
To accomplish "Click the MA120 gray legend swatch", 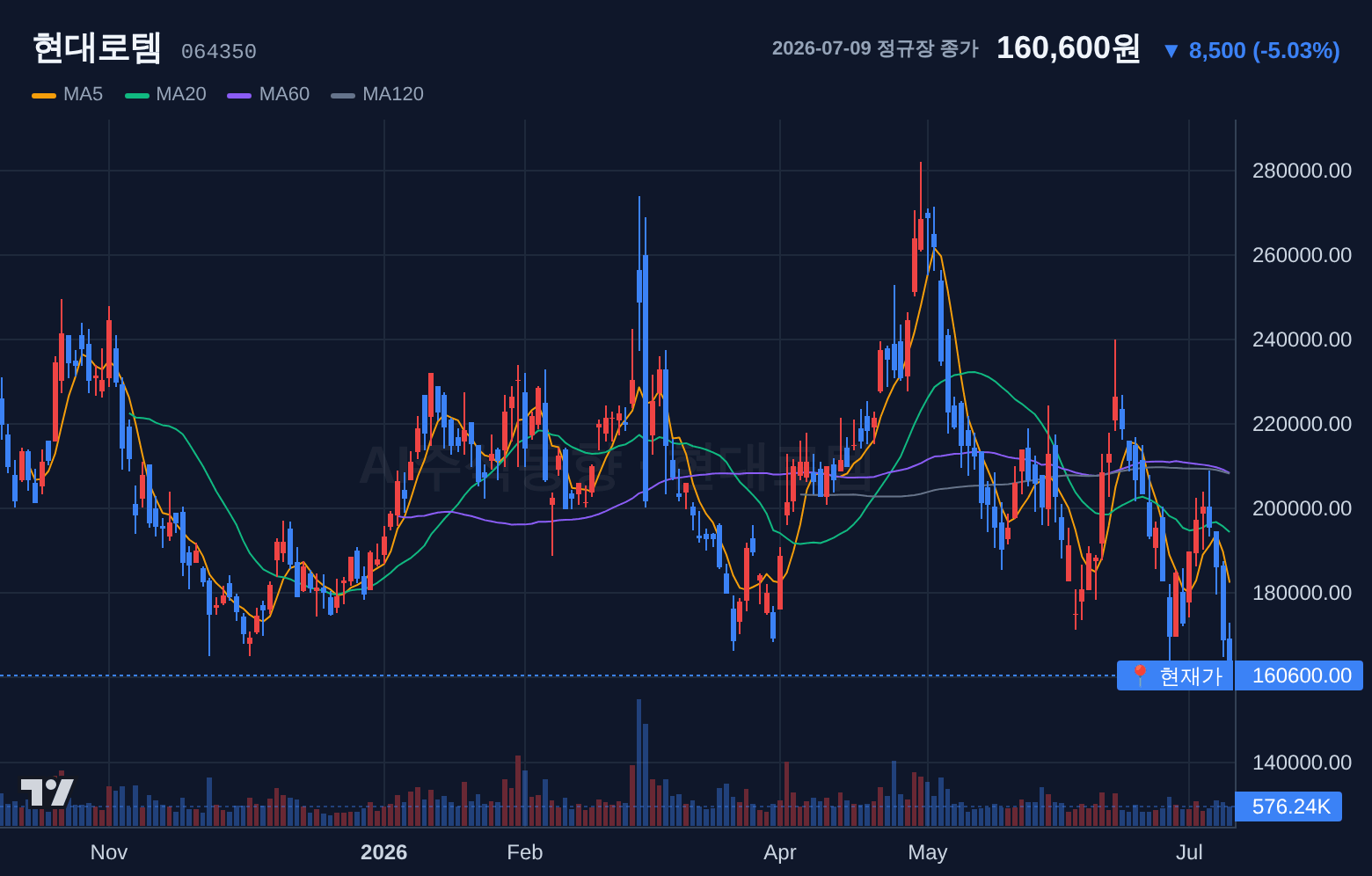I will (343, 95).
